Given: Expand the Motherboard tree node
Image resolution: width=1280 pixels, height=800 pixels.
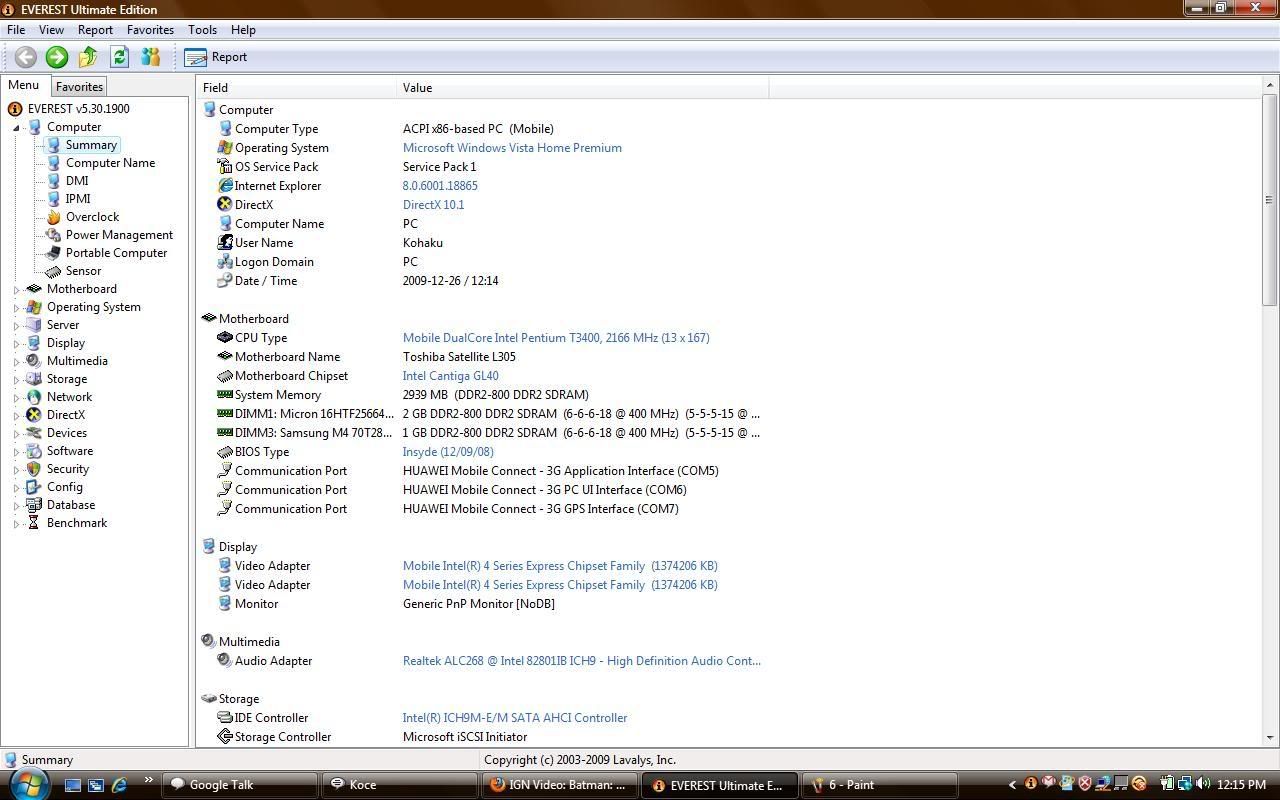Looking at the screenshot, I should point(17,290).
